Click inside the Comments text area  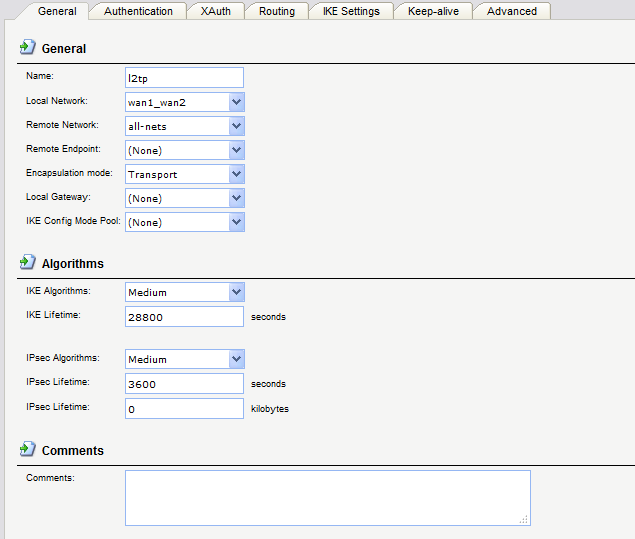point(327,497)
